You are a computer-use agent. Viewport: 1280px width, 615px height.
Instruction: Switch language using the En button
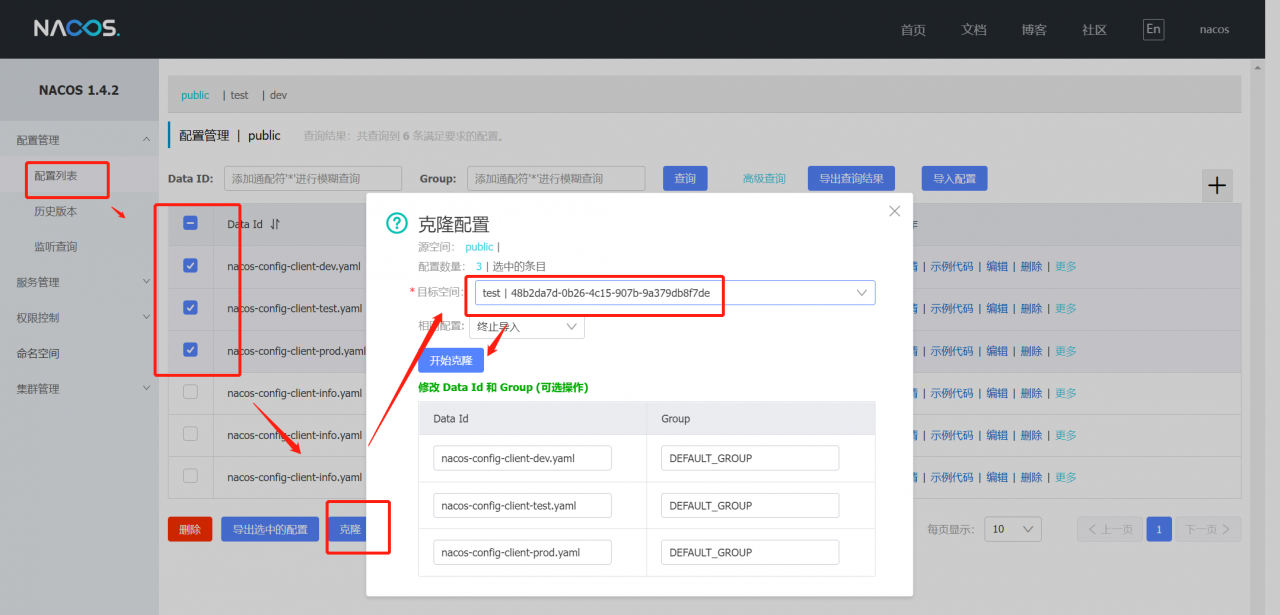(x=1154, y=29)
